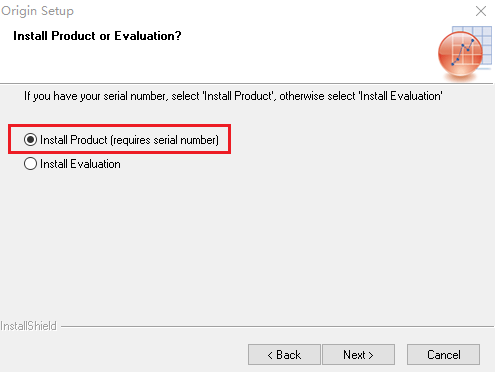
Task: Click the Origin Setup title bar text
Action: point(37,11)
